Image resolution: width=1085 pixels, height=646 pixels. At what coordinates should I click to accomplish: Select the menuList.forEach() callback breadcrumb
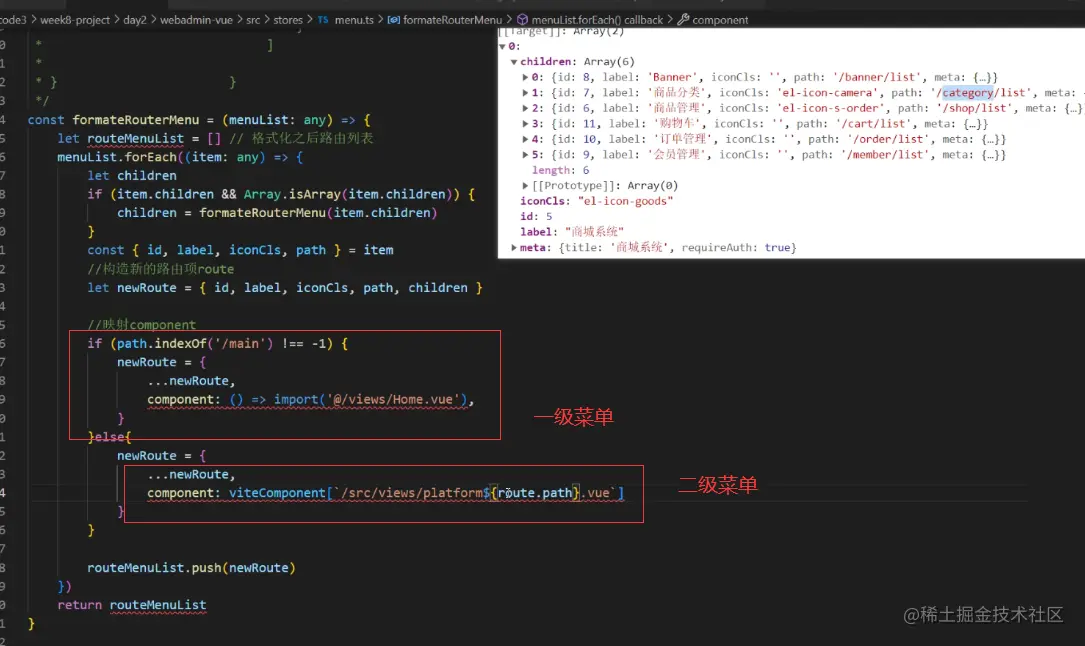point(597,20)
